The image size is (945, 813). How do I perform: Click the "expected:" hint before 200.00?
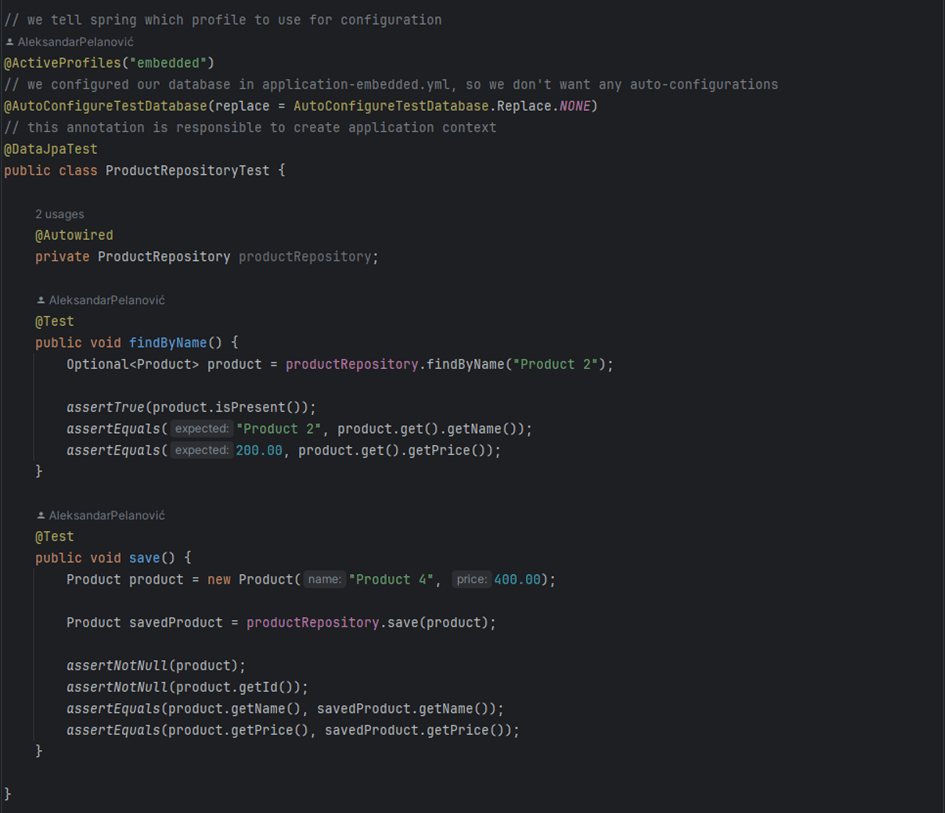pos(201,451)
